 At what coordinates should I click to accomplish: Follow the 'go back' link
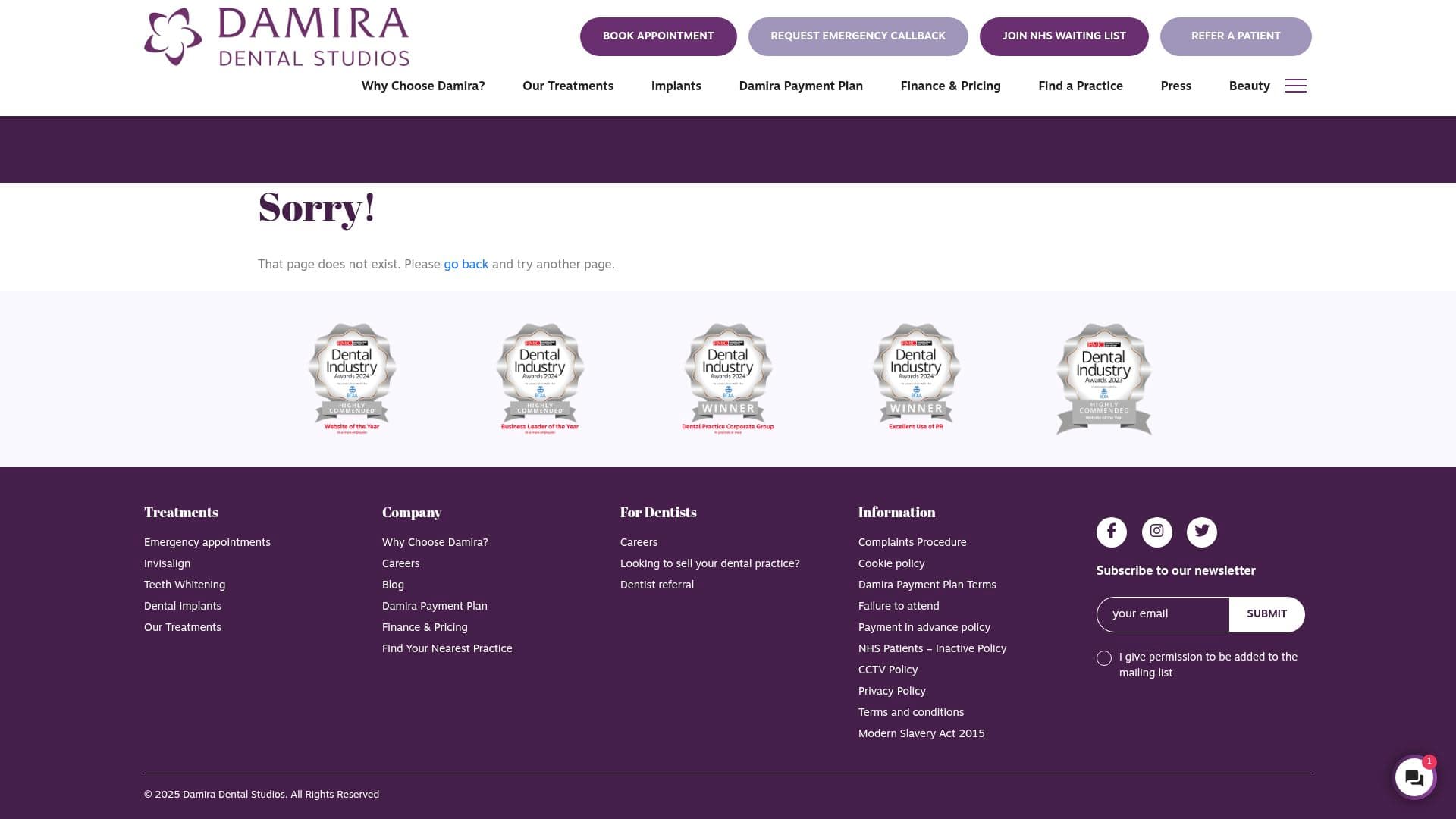tap(466, 265)
